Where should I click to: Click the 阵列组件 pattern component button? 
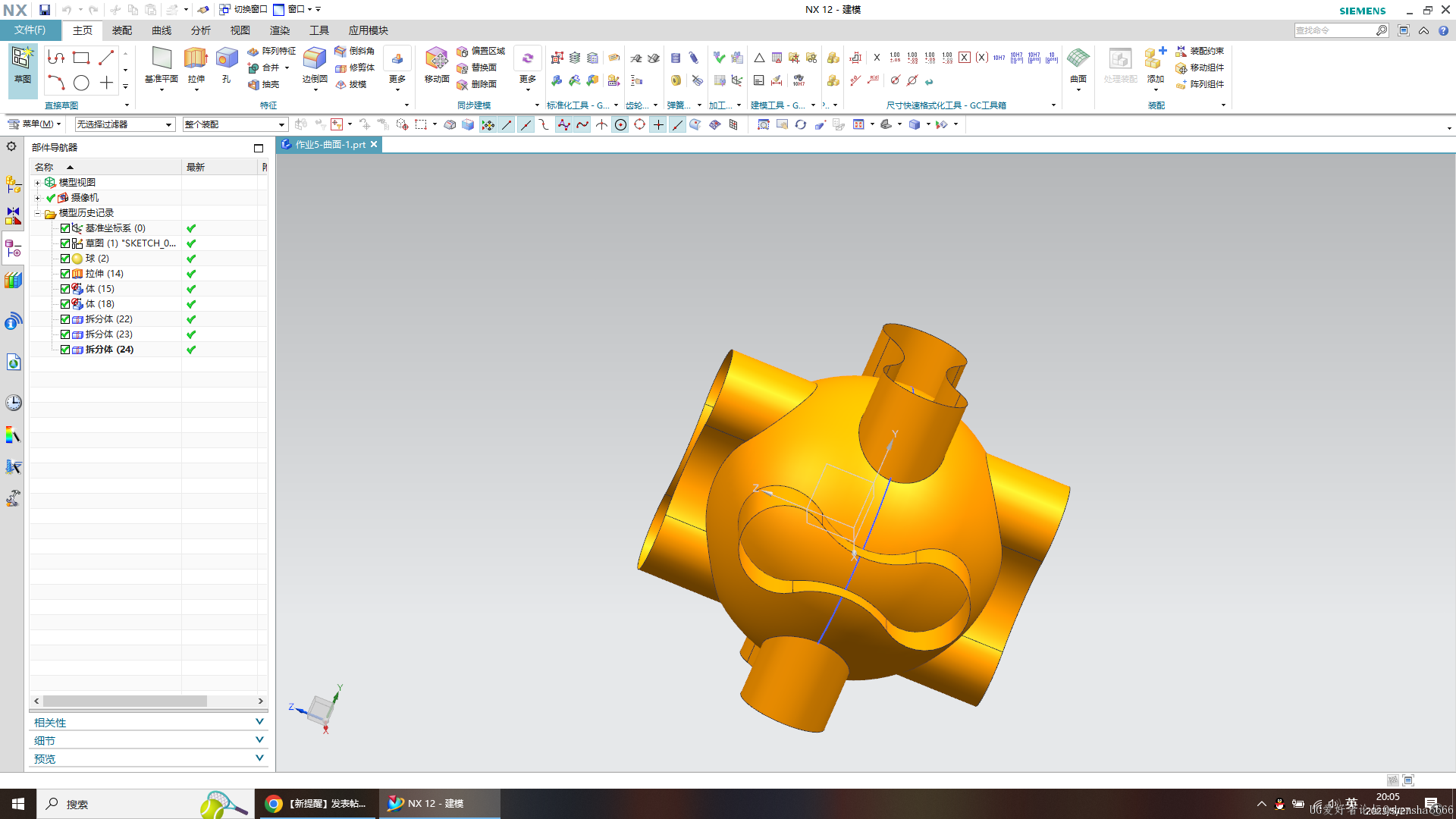pyautogui.click(x=1200, y=84)
